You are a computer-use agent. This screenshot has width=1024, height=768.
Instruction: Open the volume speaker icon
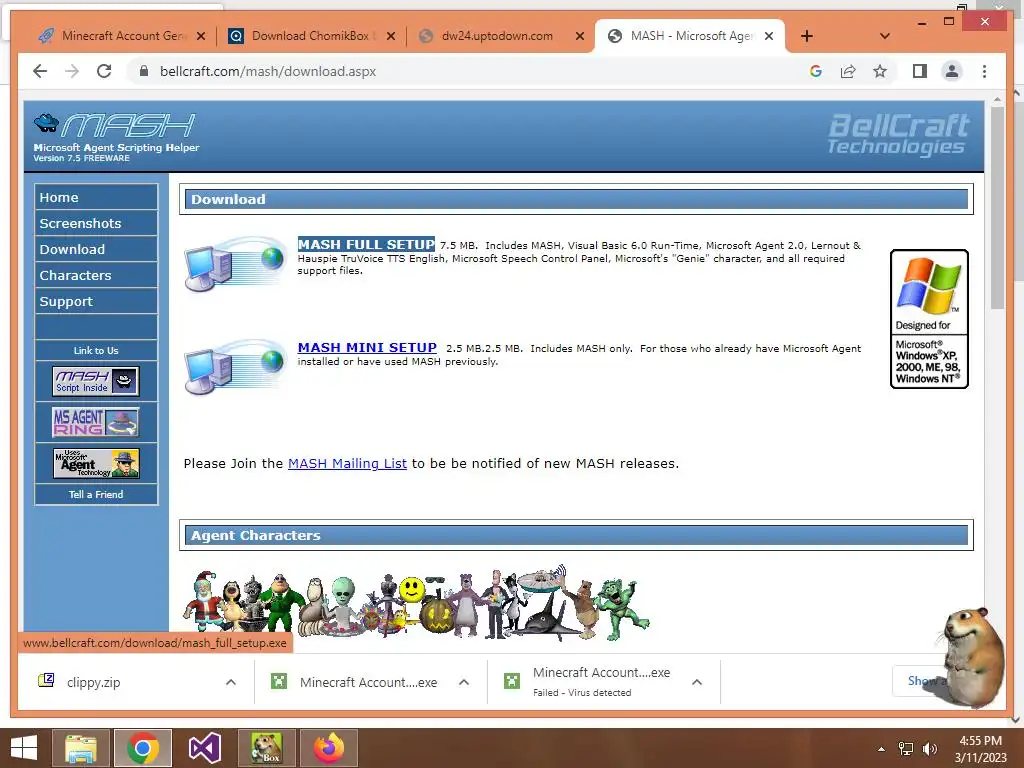coord(929,748)
